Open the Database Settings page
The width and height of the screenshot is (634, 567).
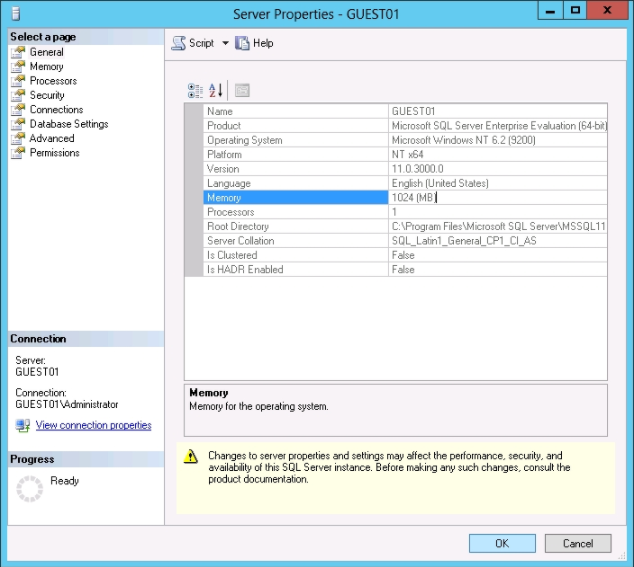click(x=69, y=124)
